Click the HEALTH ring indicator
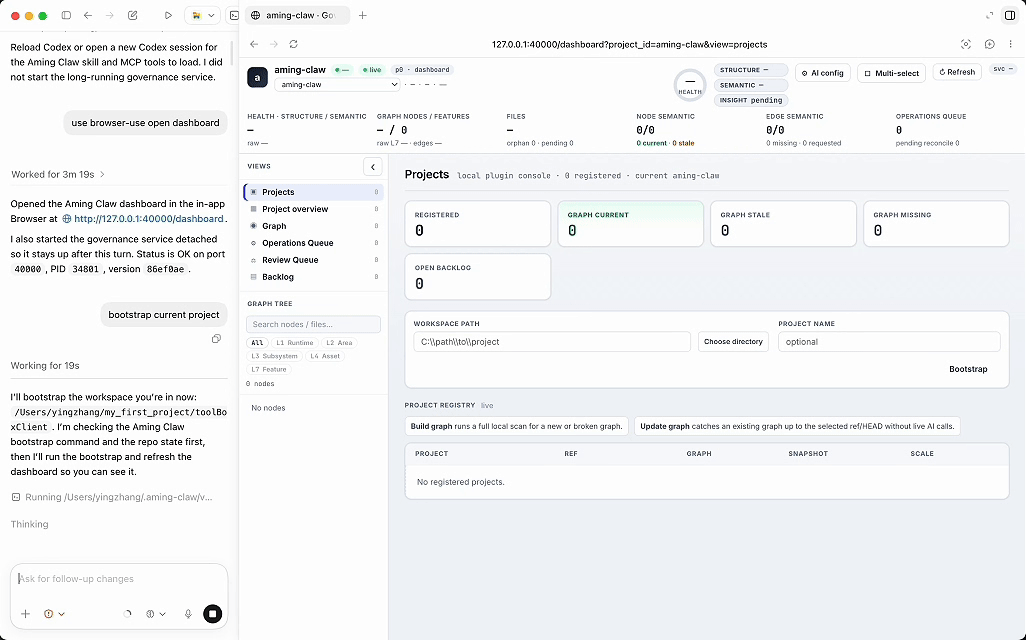 (690, 85)
